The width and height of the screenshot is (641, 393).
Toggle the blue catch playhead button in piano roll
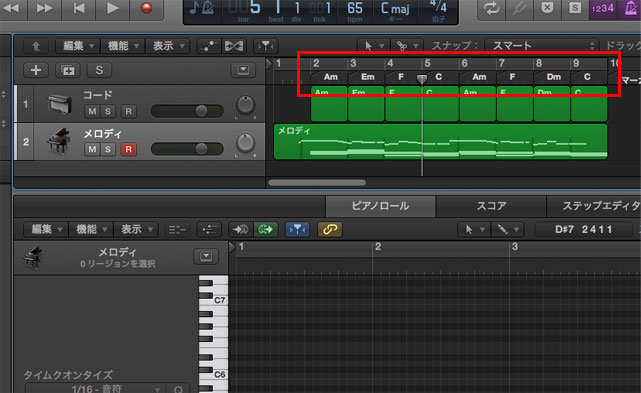pyautogui.click(x=297, y=230)
